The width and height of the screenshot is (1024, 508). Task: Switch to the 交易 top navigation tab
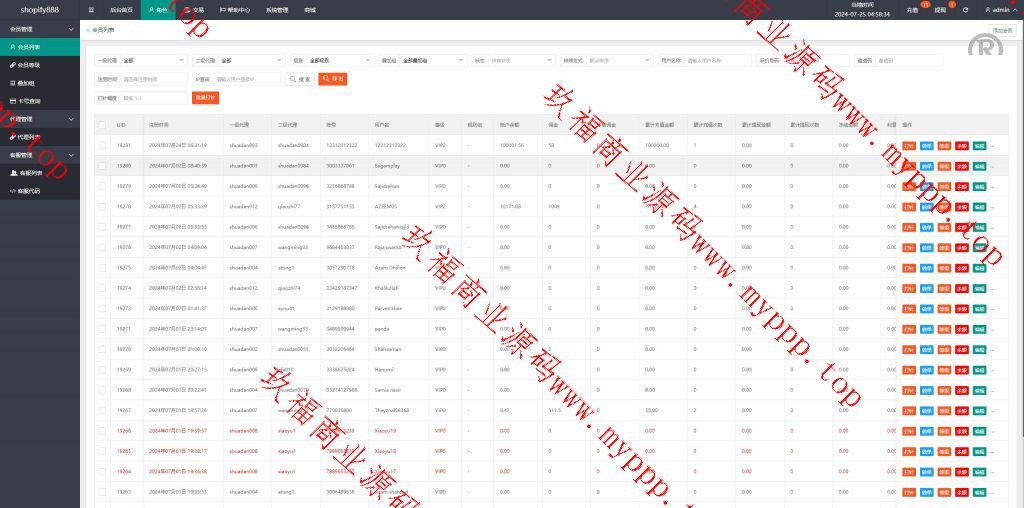196,9
